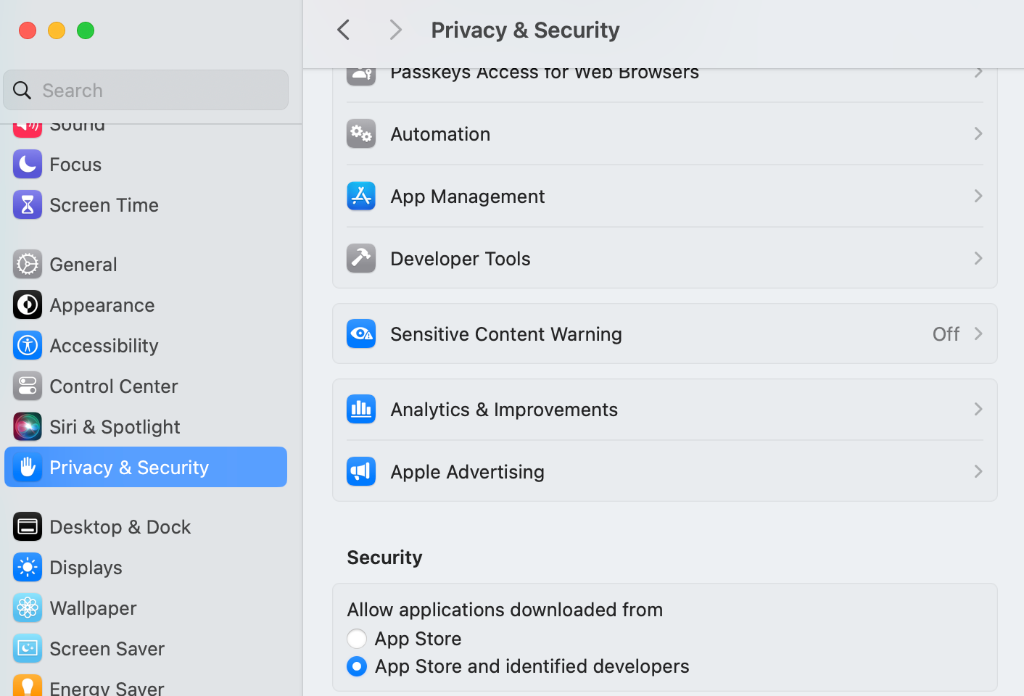Click the Siri & Spotlight icon
1024x696 pixels.
pyautogui.click(x=27, y=426)
